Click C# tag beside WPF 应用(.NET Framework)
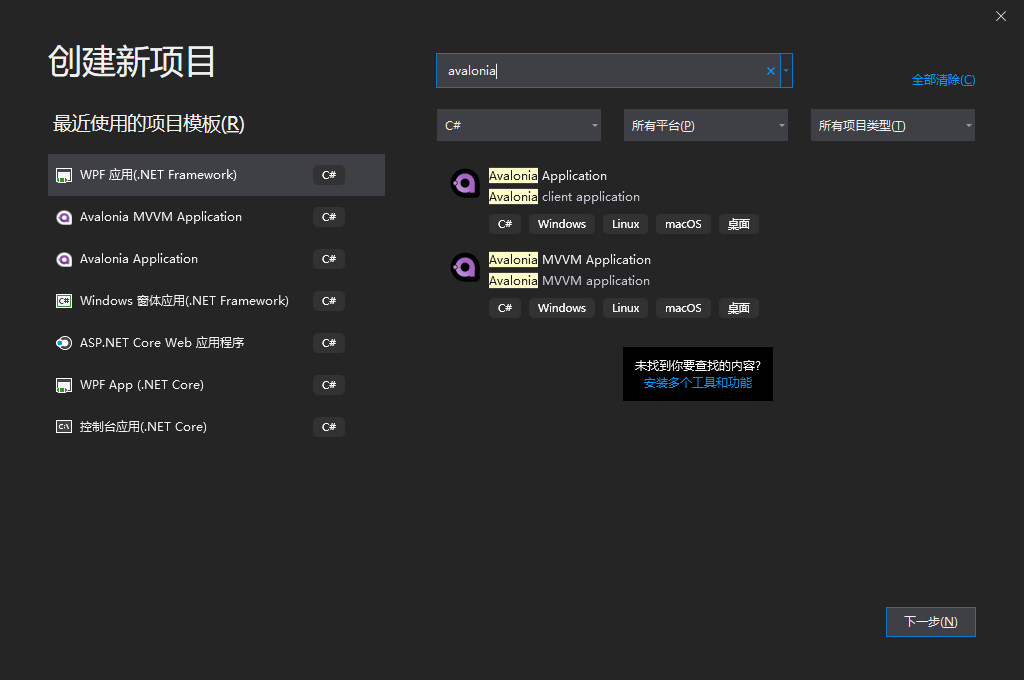The width and height of the screenshot is (1024, 680). [328, 175]
